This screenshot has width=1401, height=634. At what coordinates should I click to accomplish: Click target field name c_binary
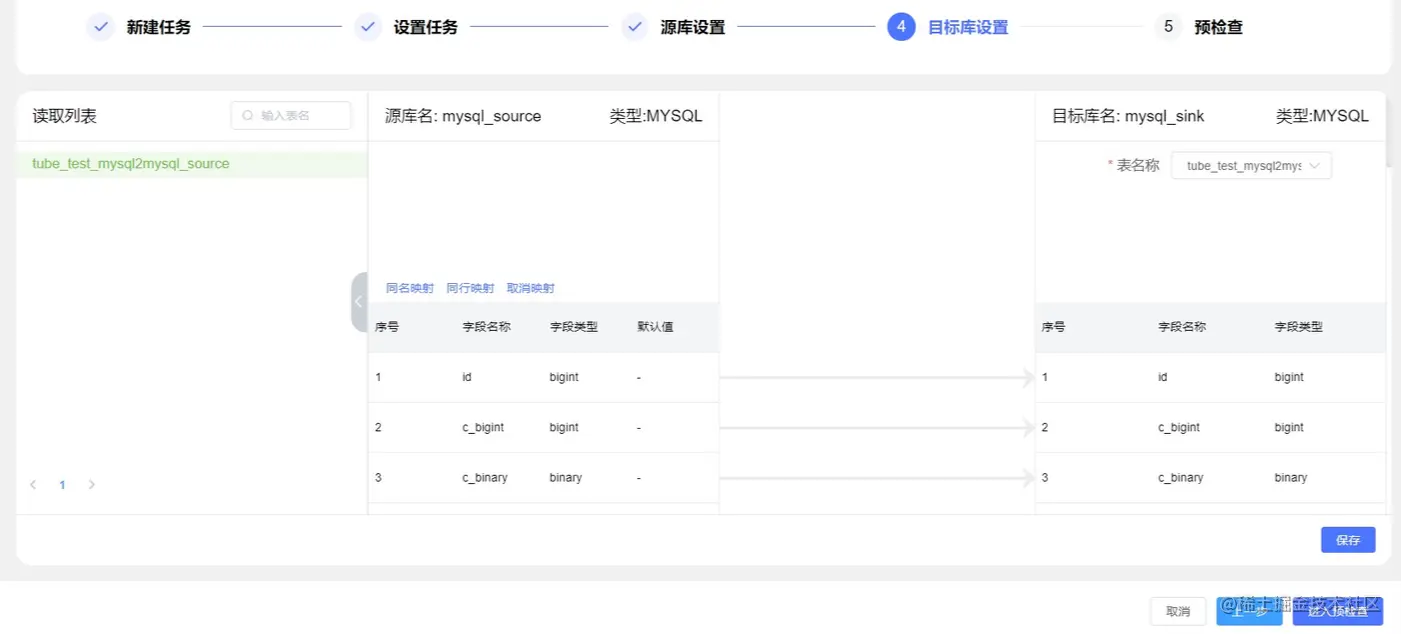pyautogui.click(x=1181, y=478)
